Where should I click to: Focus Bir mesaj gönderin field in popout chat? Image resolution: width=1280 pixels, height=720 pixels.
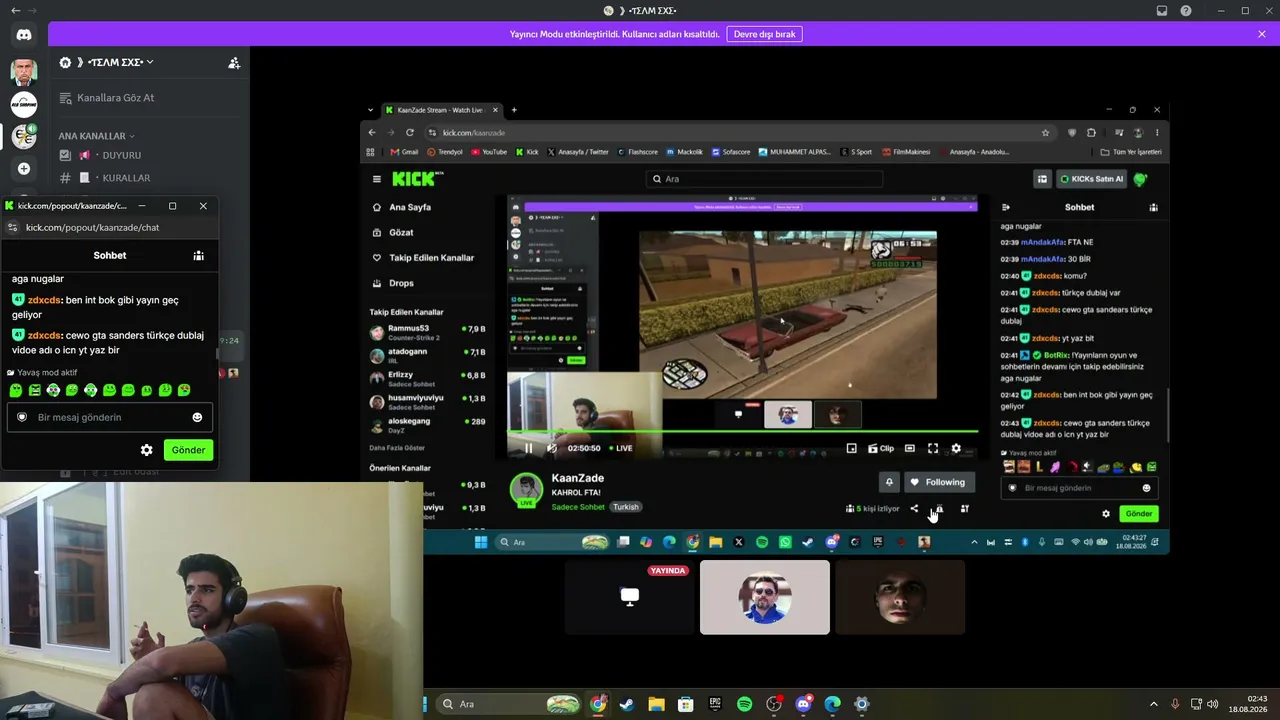pyautogui.click(x=110, y=417)
